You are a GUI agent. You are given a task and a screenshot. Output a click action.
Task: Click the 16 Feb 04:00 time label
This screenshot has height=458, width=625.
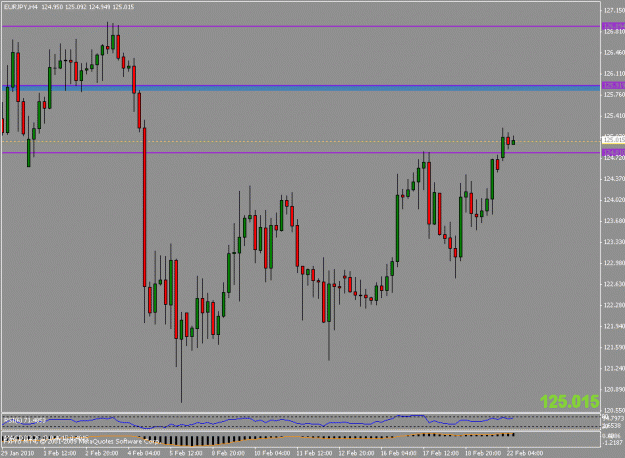pyautogui.click(x=399, y=453)
